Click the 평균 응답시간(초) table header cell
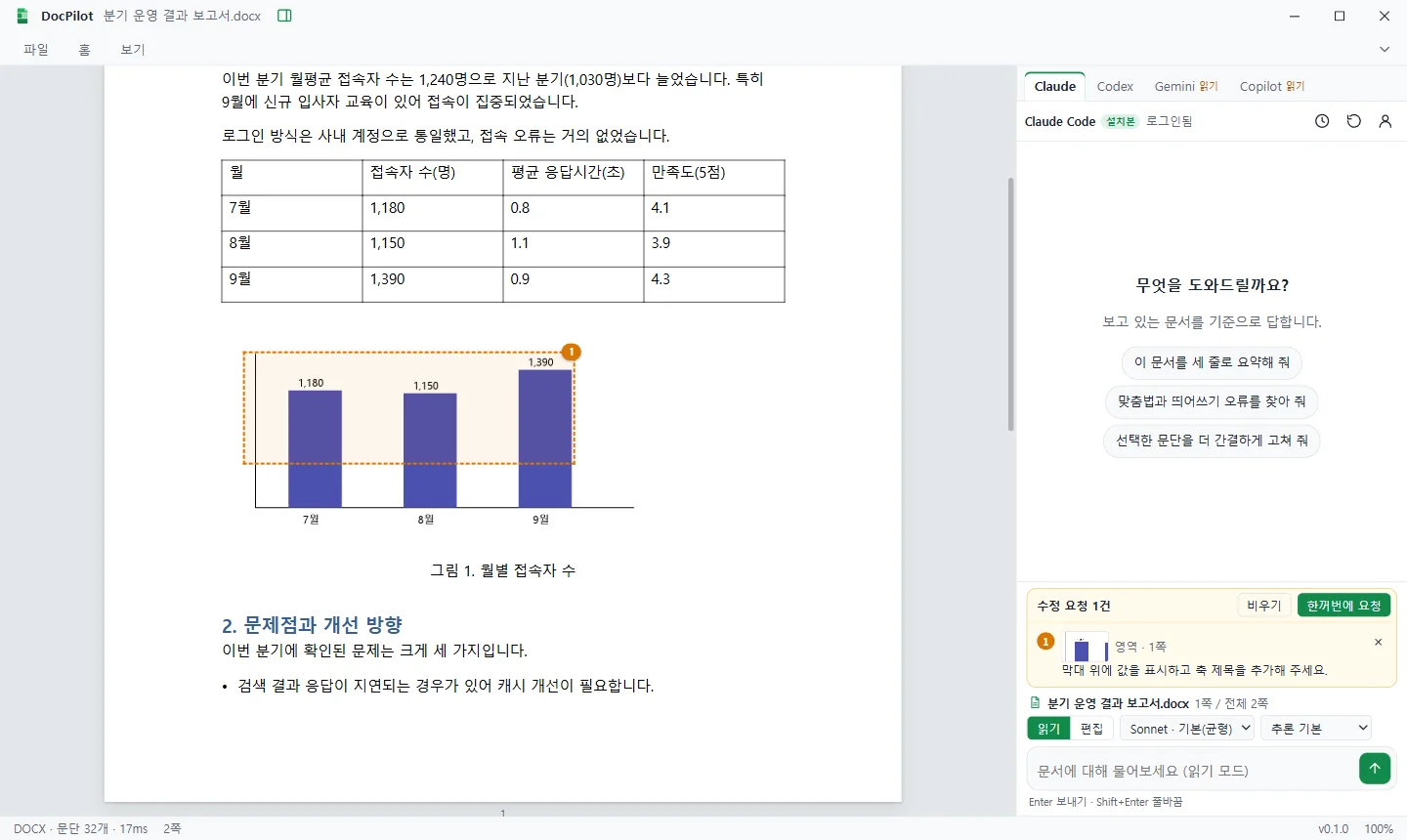Viewport: 1407px width, 840px height. pos(574,178)
